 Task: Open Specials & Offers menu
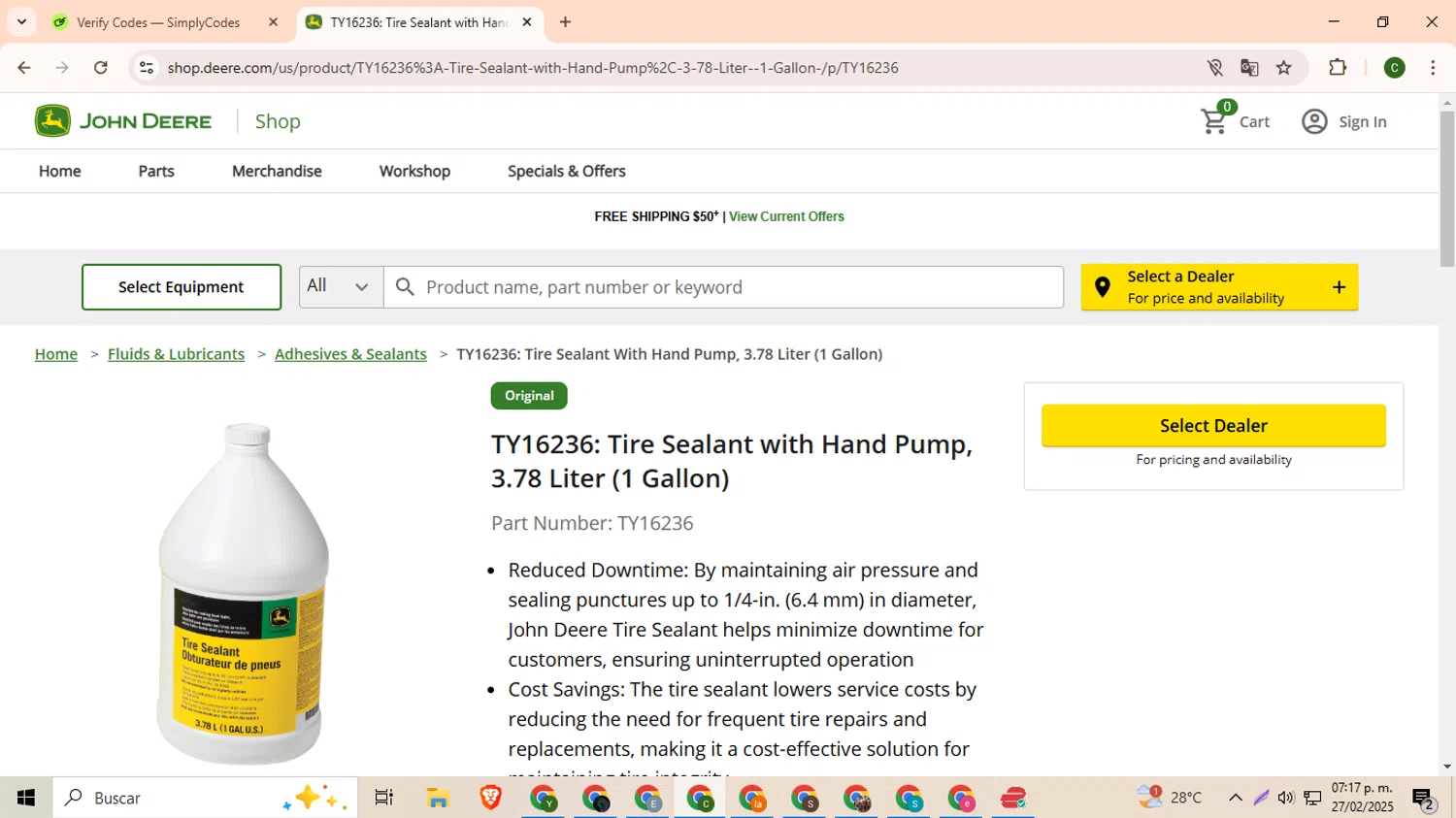pyautogui.click(x=567, y=171)
